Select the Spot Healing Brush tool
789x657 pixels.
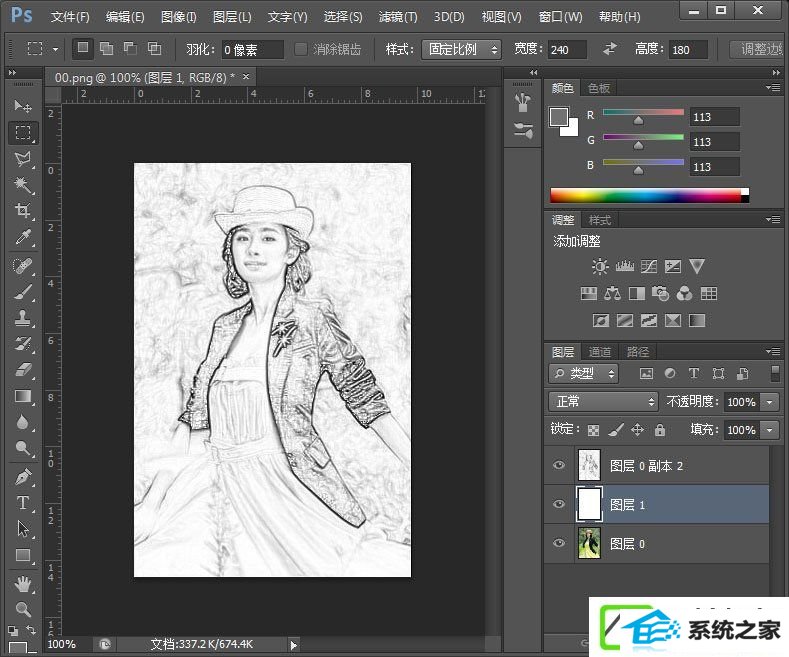pos(23,265)
